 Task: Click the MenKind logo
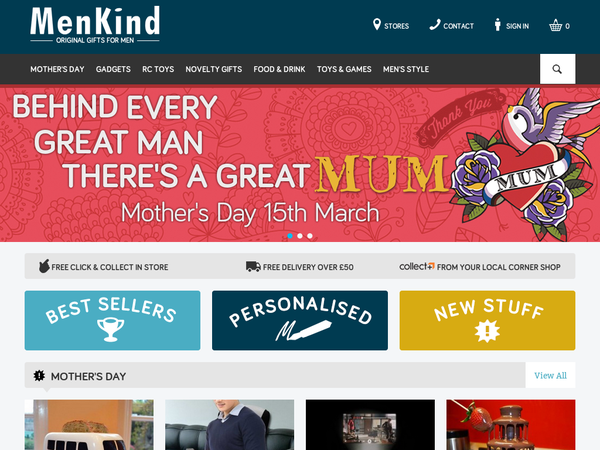95,25
